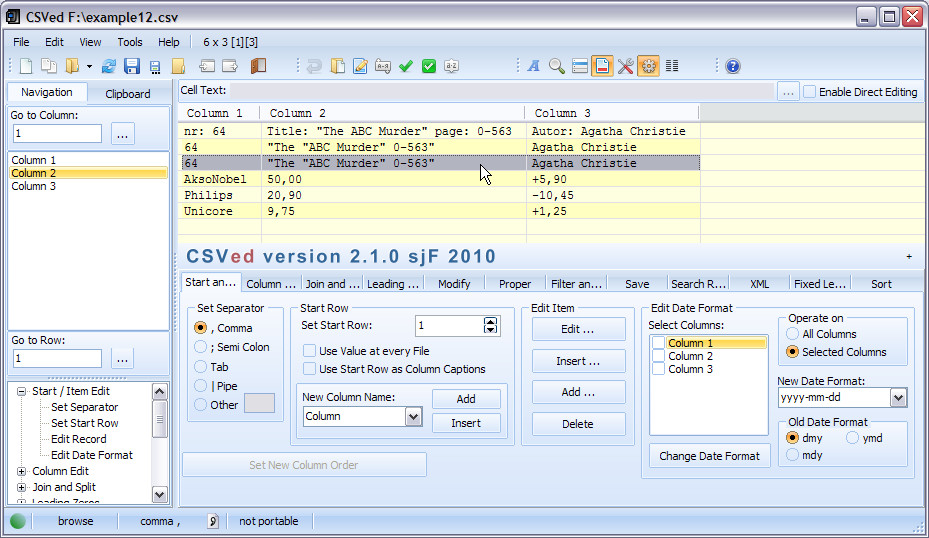Toggle the orange gear settings icon

[648, 66]
